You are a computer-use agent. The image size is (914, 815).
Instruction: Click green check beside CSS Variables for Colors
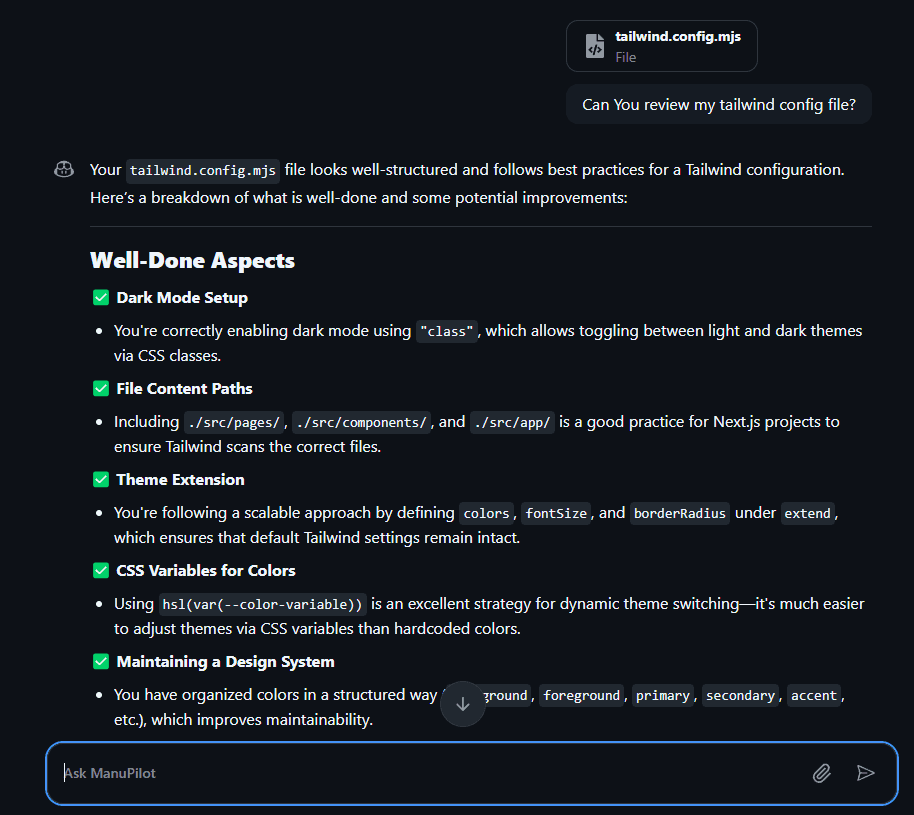(x=101, y=571)
